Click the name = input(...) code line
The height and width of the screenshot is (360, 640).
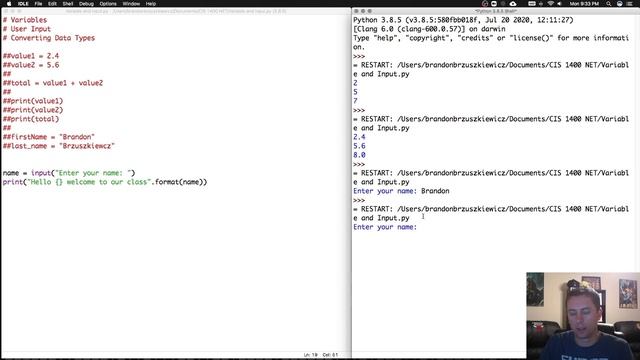coord(69,173)
